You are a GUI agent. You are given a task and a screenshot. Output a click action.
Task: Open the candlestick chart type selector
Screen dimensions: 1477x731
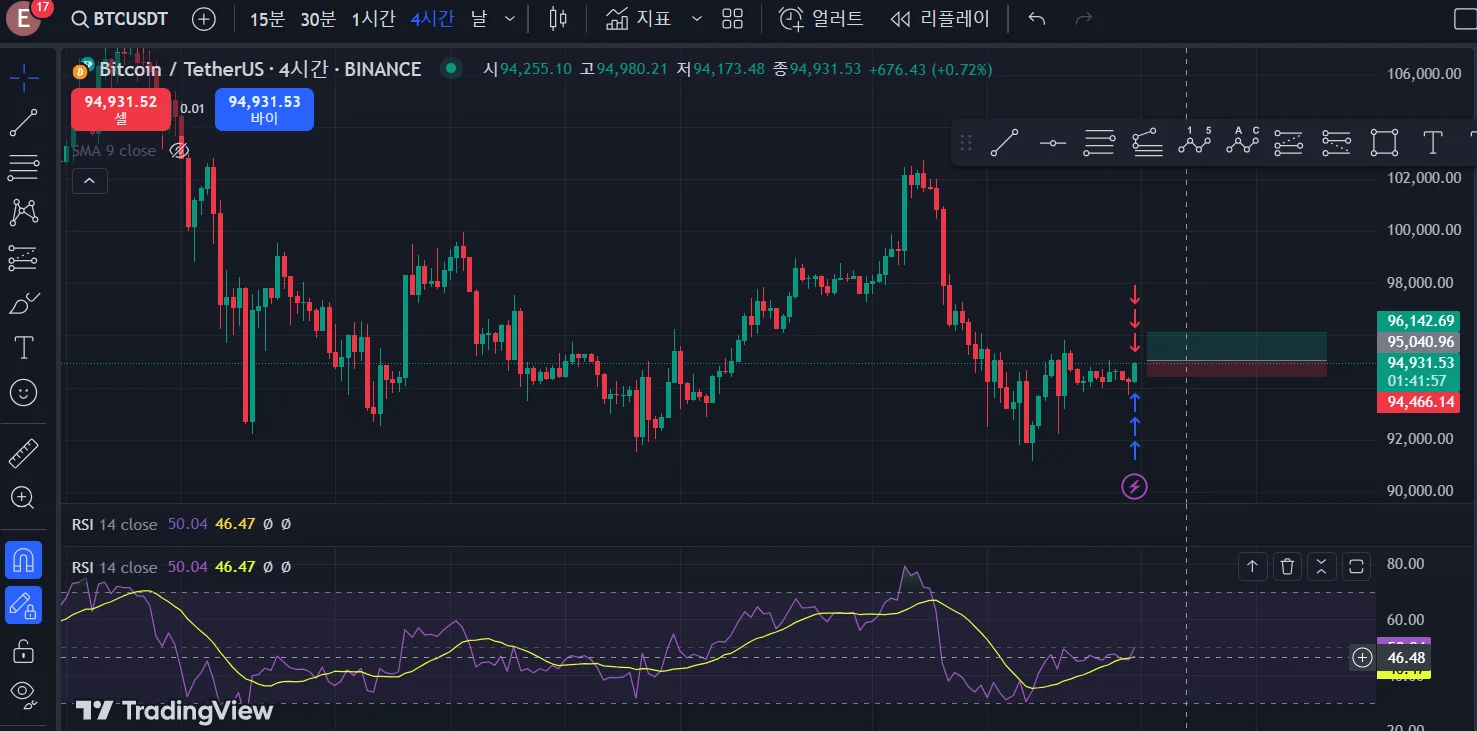pyautogui.click(x=558, y=19)
